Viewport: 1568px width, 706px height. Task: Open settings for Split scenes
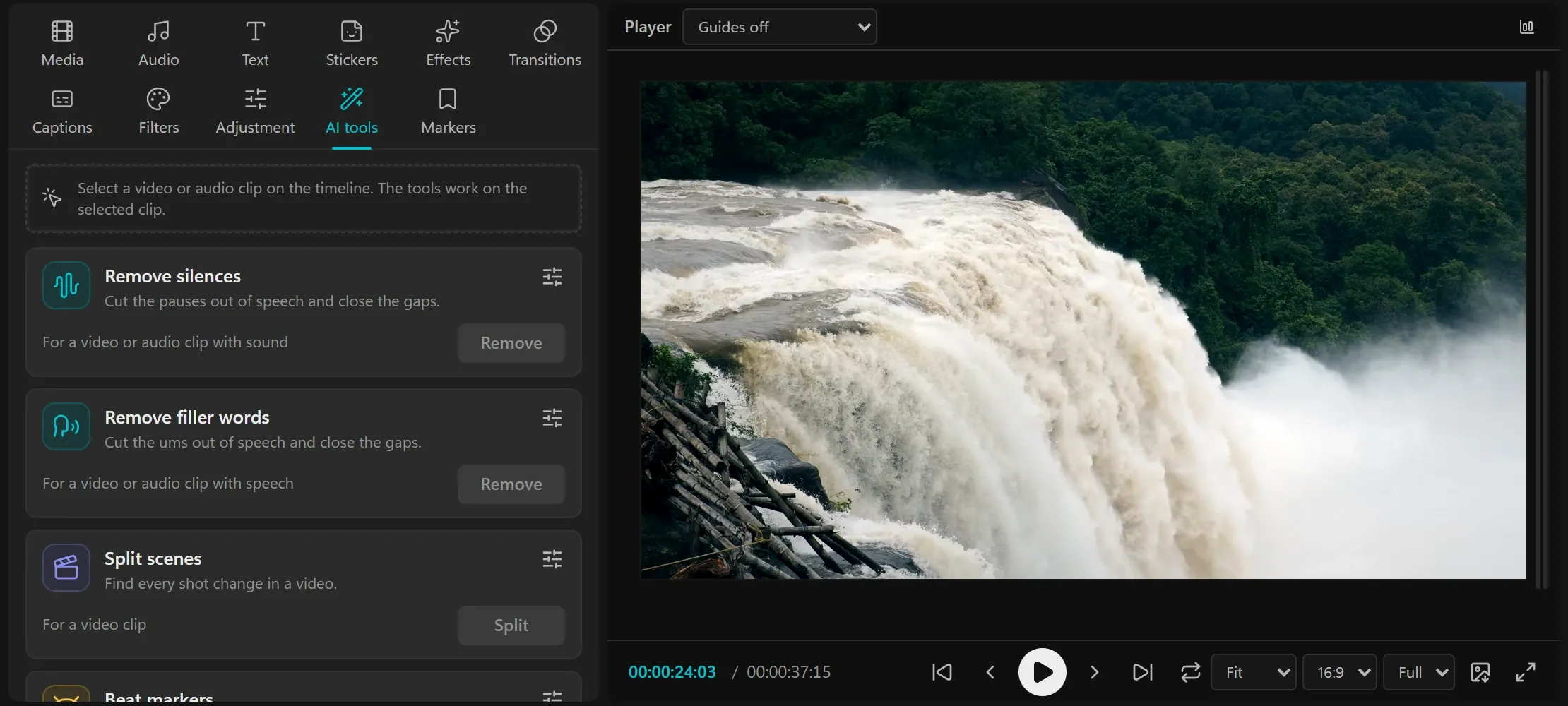click(x=552, y=559)
